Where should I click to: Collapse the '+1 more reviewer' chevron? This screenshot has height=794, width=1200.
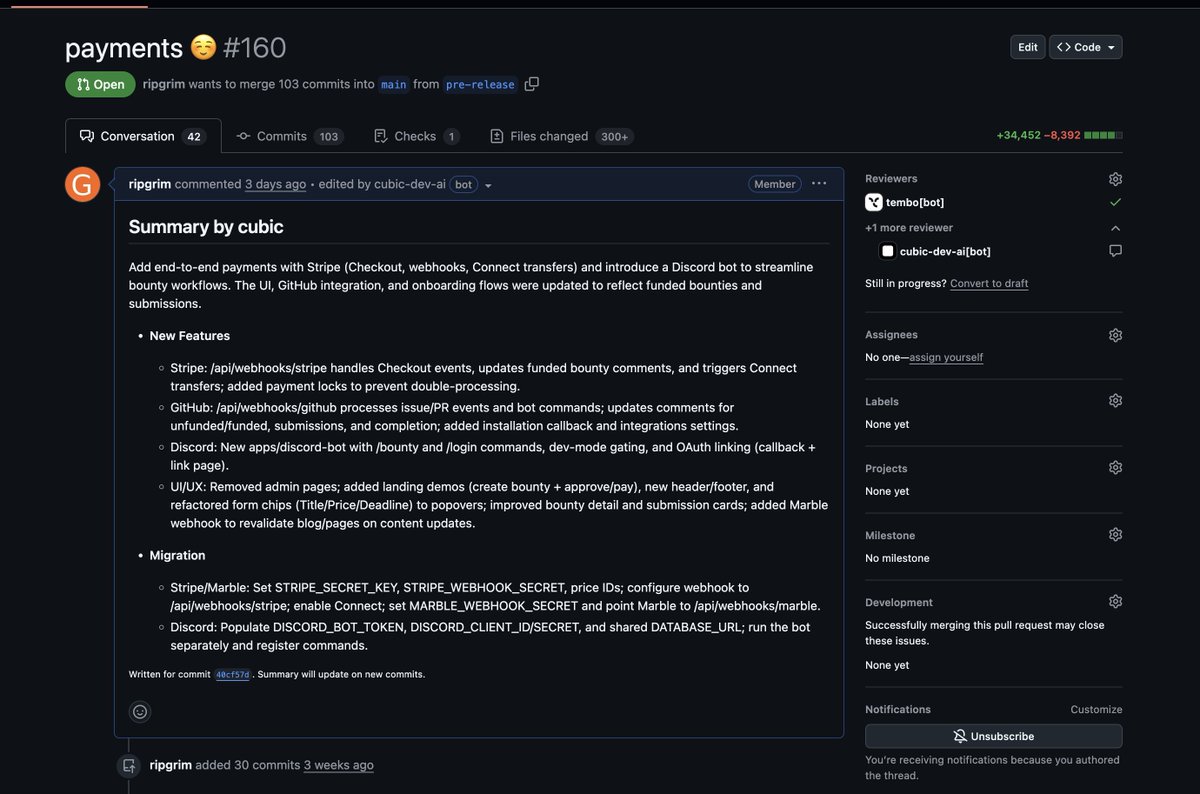1115,228
